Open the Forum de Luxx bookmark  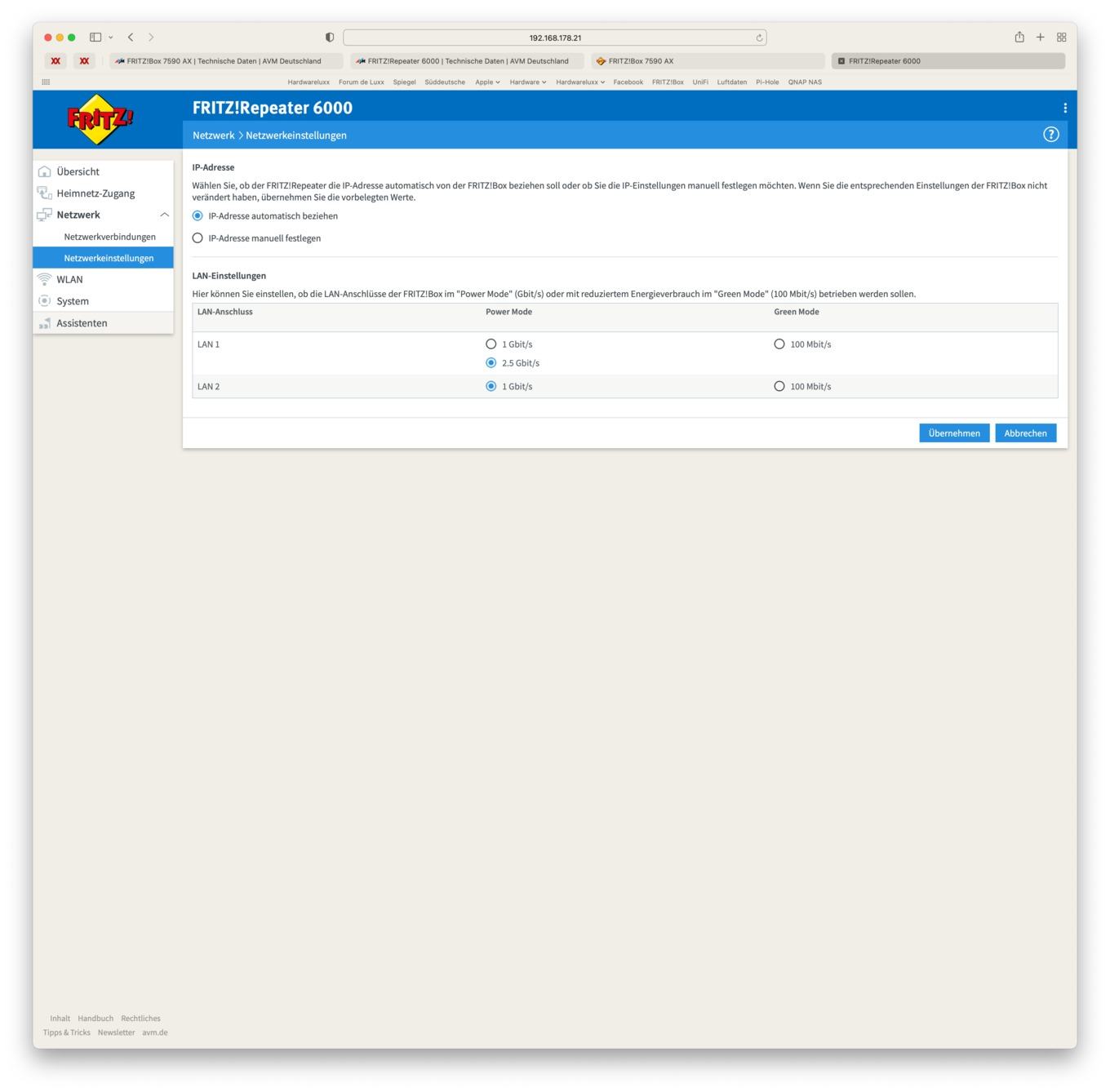pyautogui.click(x=361, y=82)
